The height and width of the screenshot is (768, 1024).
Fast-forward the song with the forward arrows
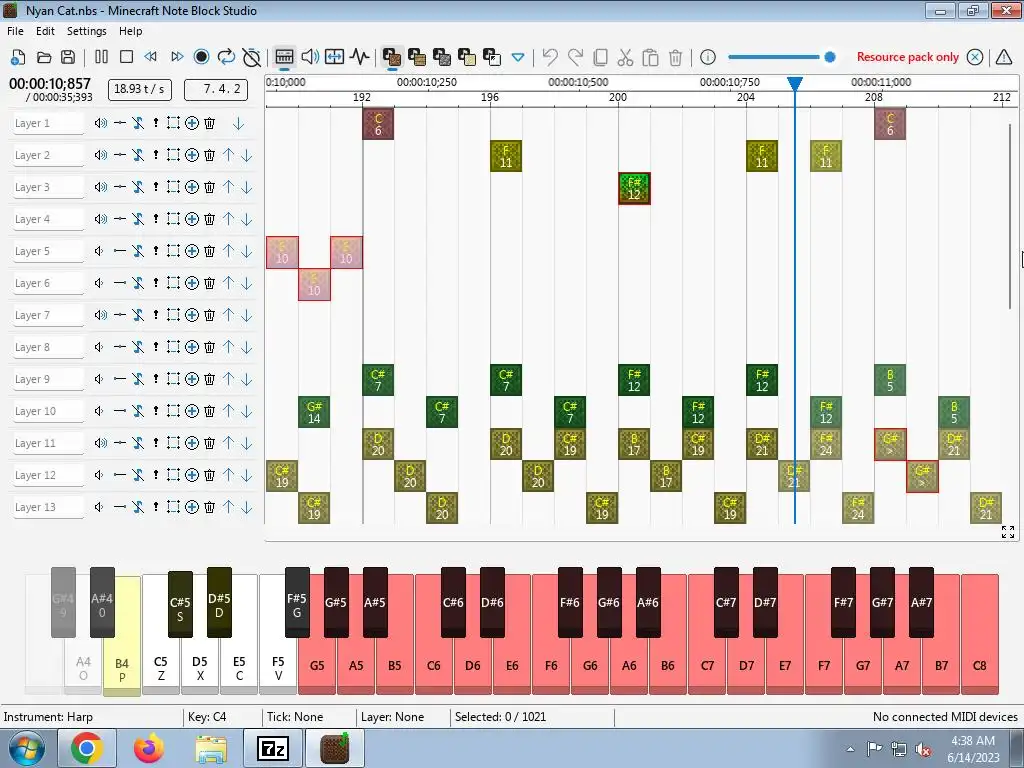tap(176, 57)
